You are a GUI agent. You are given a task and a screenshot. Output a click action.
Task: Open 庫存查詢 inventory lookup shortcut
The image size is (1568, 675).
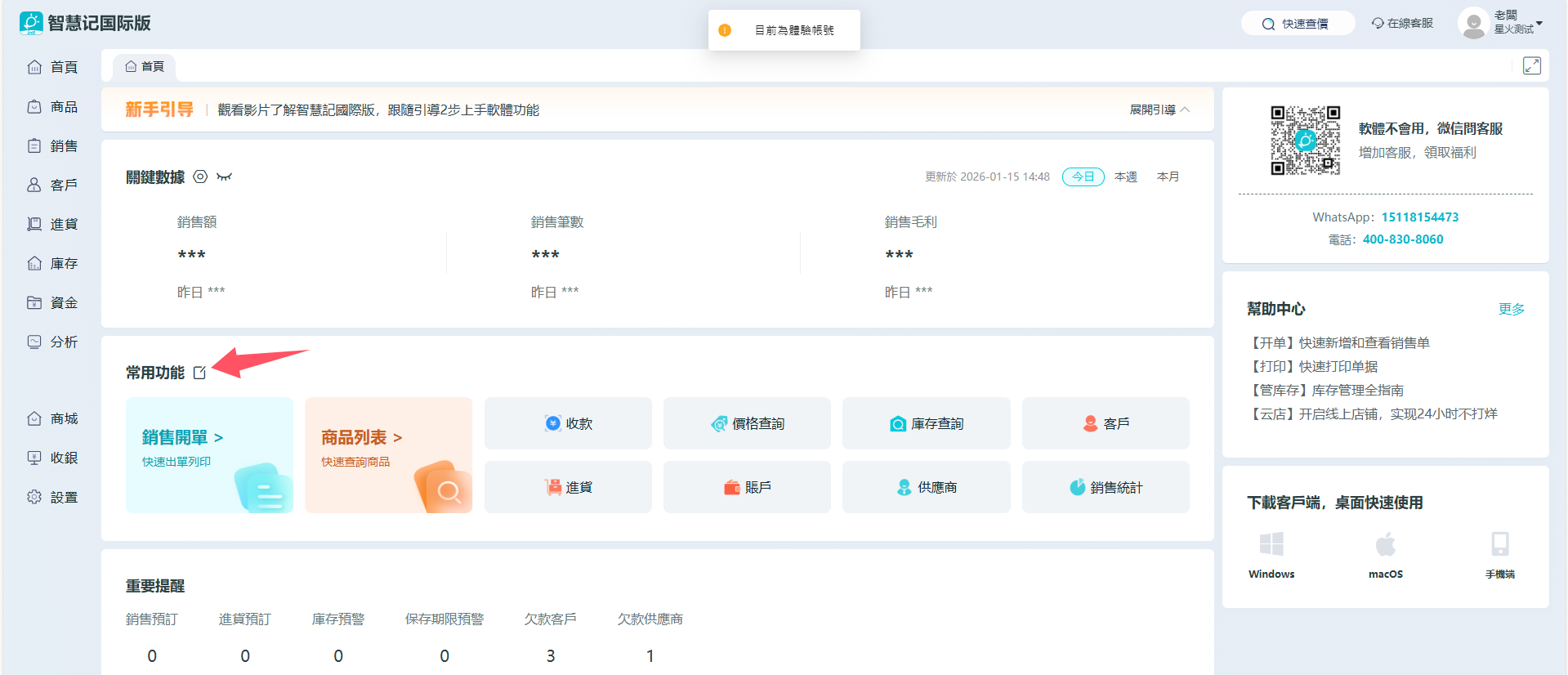coord(926,423)
